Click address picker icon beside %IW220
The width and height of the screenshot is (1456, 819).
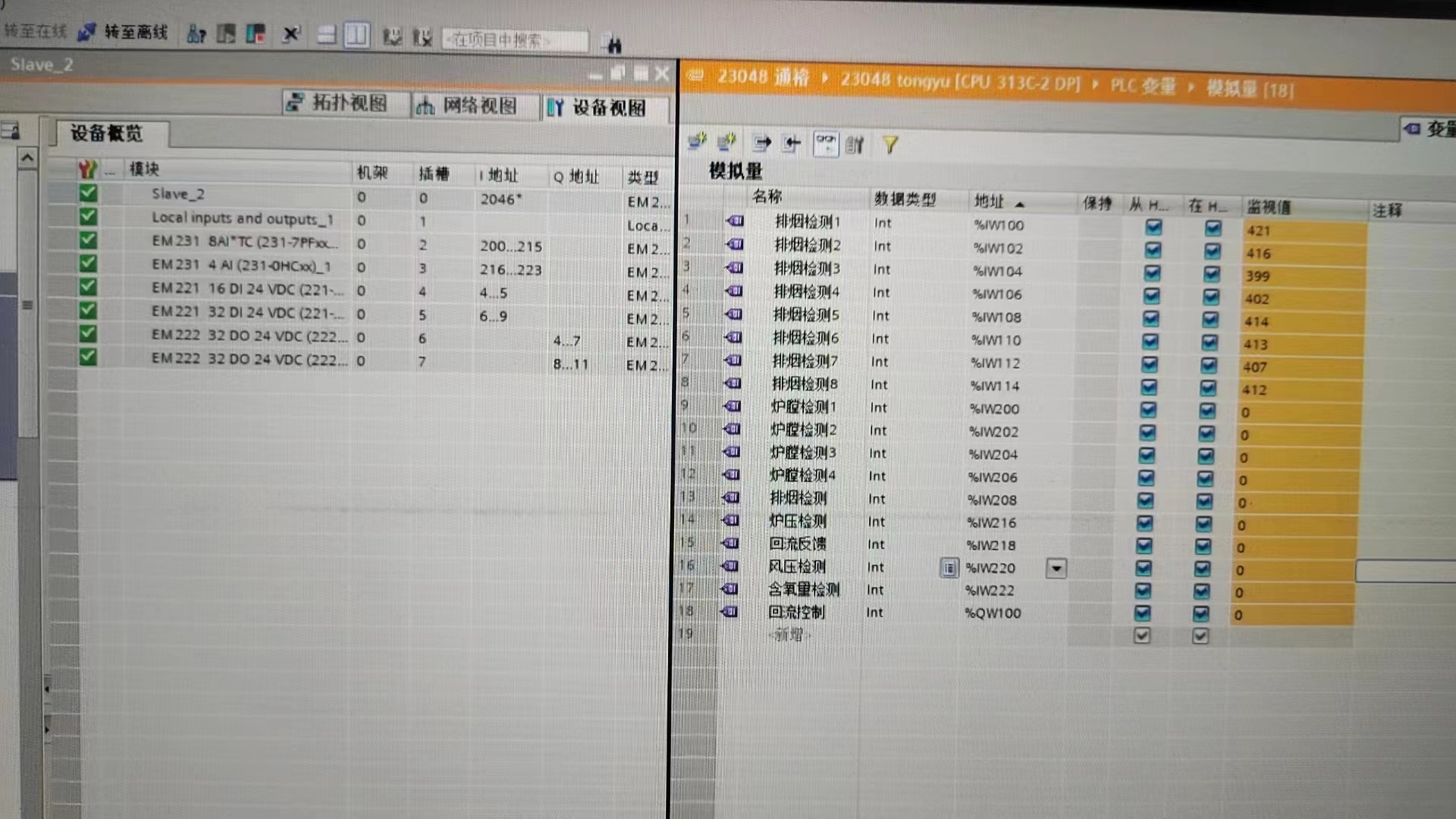point(949,567)
